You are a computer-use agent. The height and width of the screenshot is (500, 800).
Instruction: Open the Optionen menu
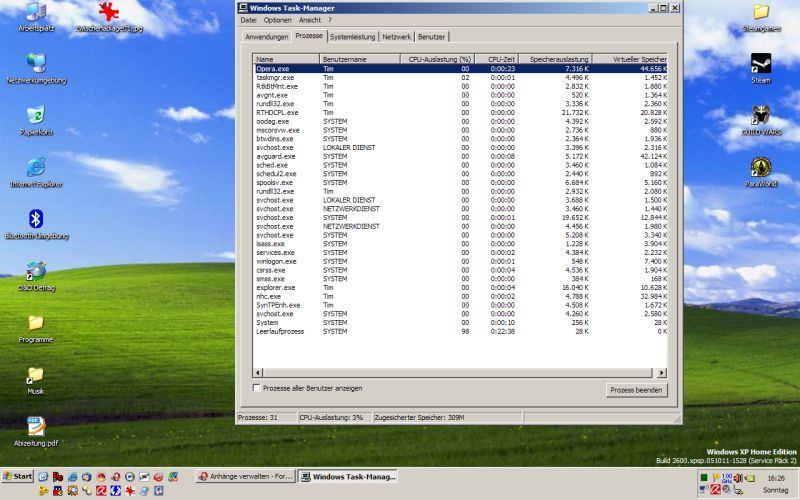pyautogui.click(x=278, y=20)
